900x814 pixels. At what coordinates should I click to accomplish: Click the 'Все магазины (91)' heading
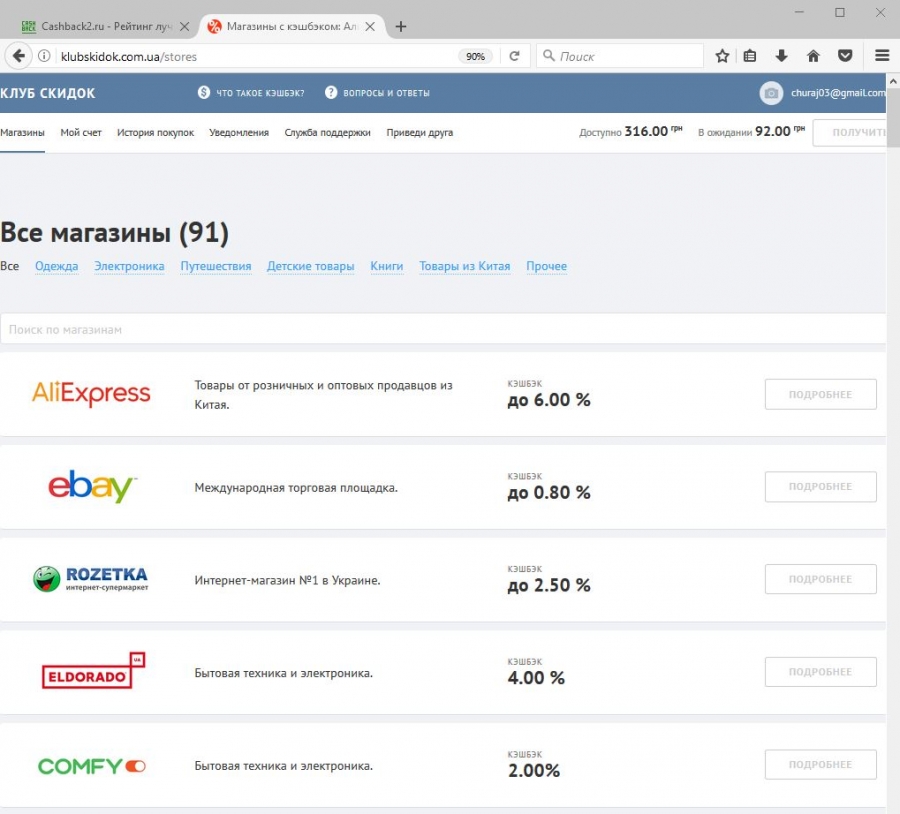click(115, 232)
